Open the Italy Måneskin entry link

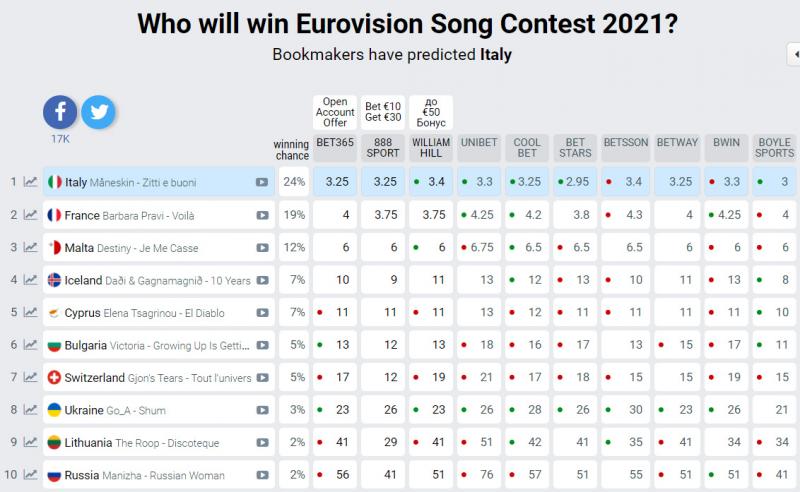[130, 182]
